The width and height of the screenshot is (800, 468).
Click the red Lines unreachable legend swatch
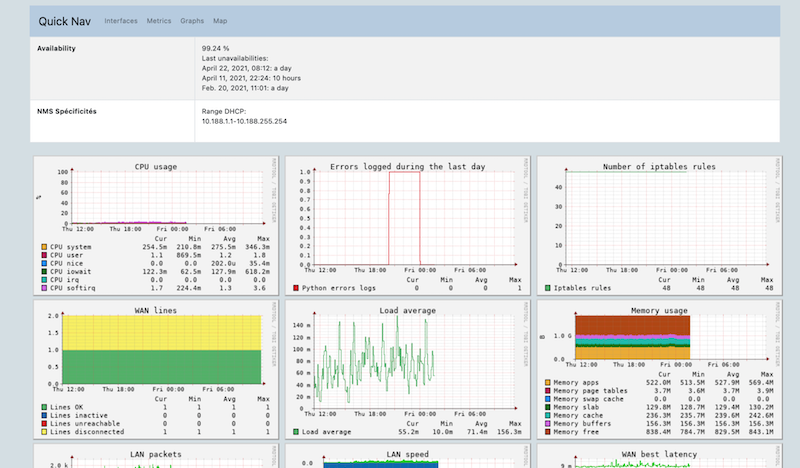click(x=44, y=424)
